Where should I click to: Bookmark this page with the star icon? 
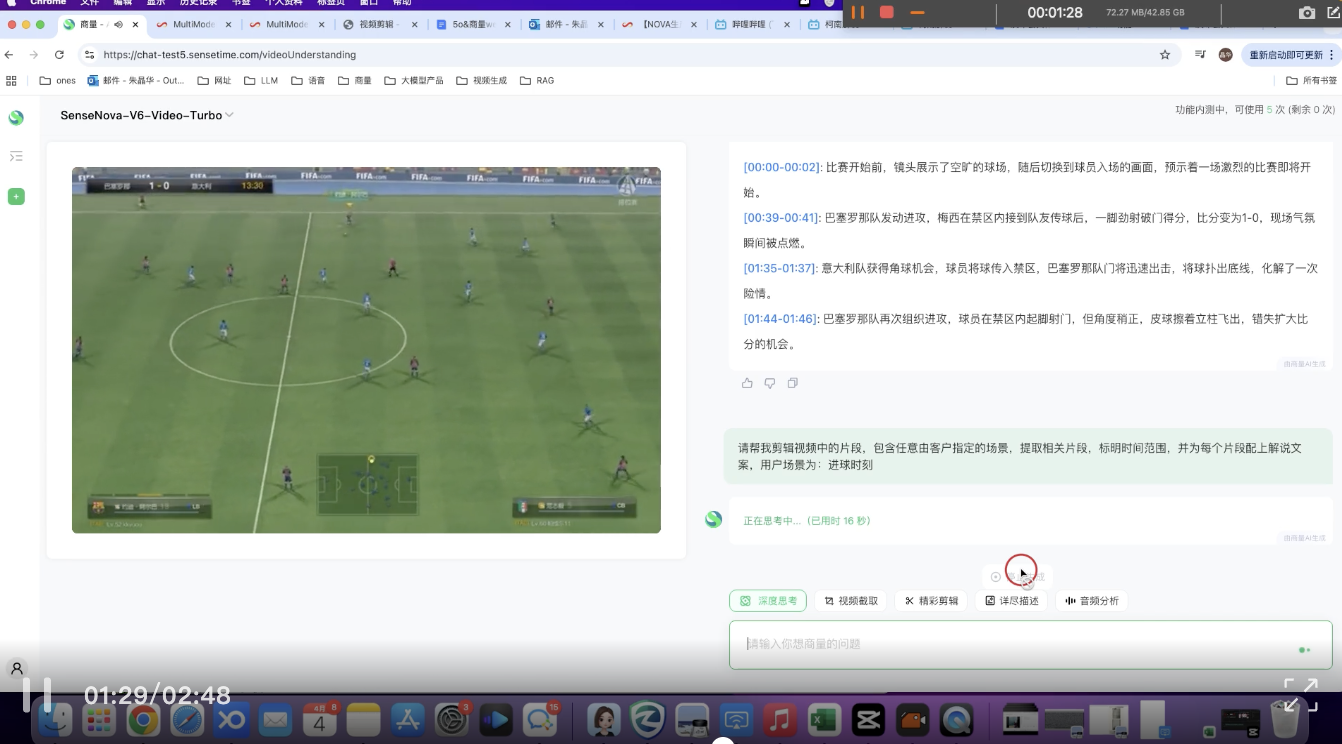(1165, 55)
